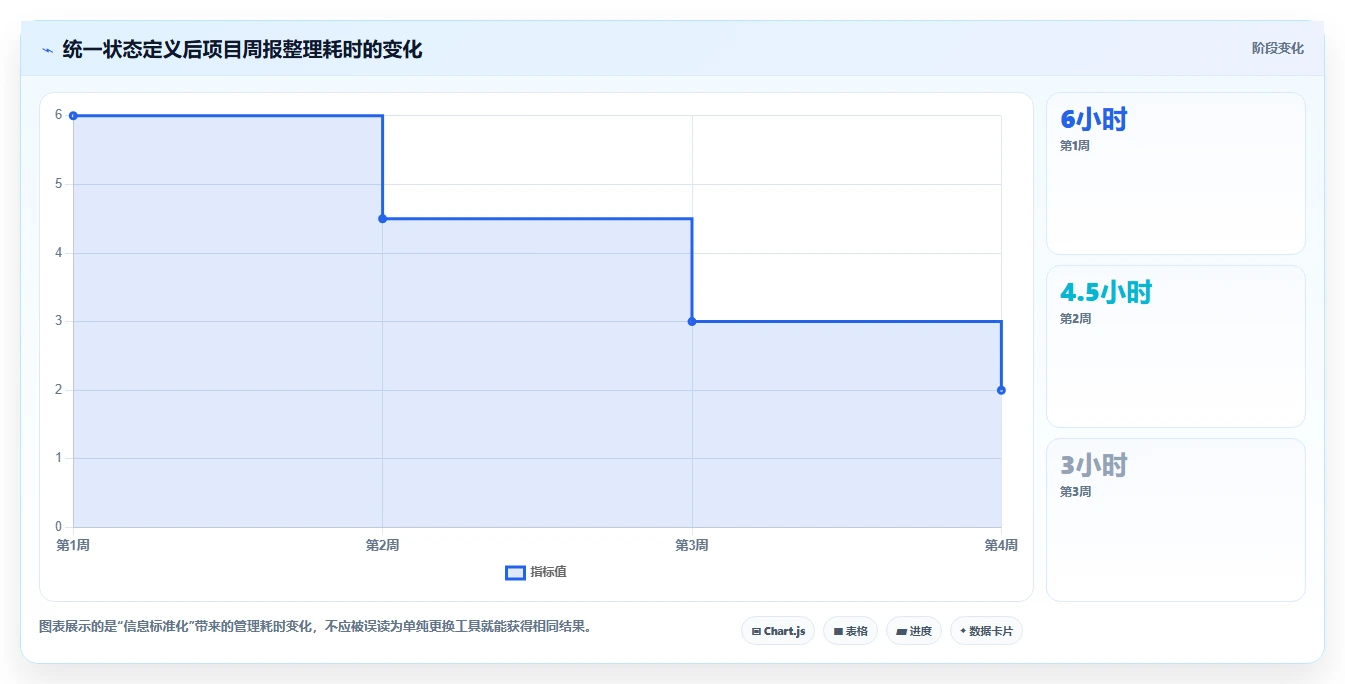Click the chart title 统一状态定义后项目周报整理耗时的变化

tap(242, 49)
